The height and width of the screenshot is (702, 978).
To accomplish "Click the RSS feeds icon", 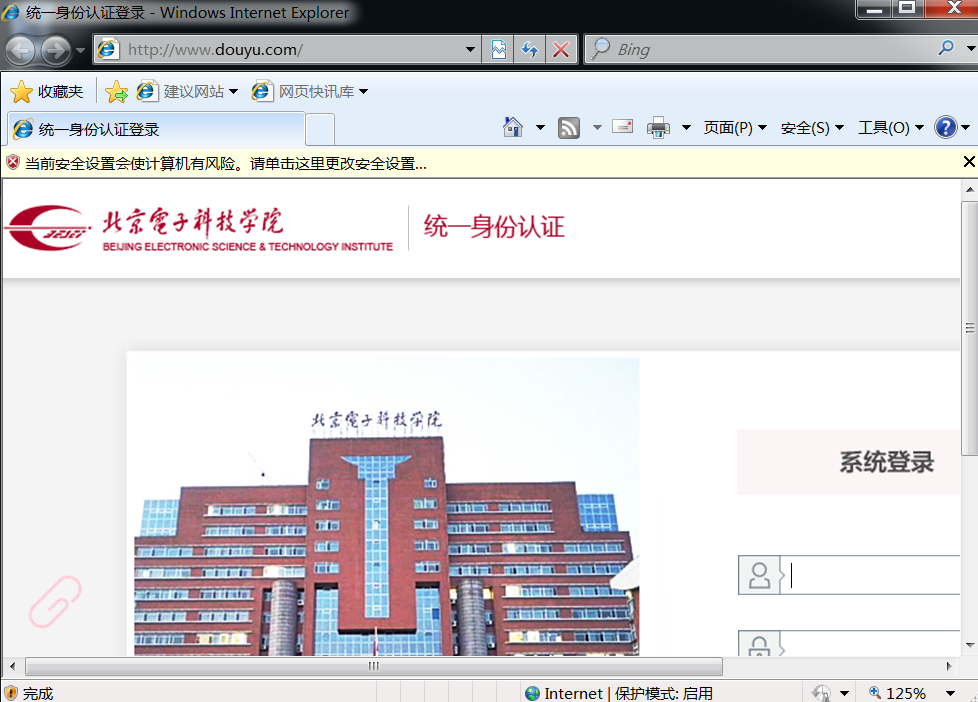I will pyautogui.click(x=569, y=127).
